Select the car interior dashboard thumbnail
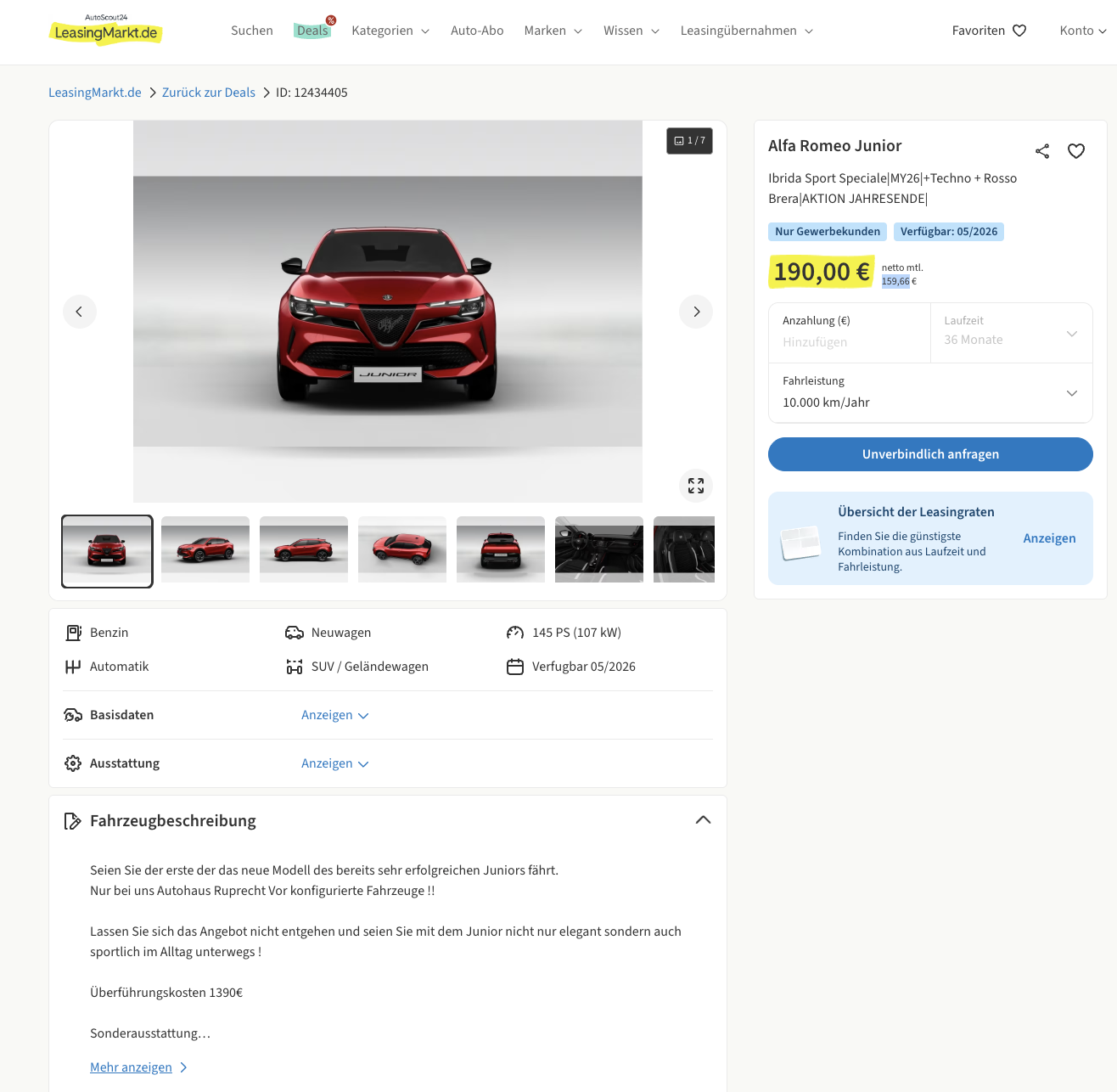1117x1092 pixels. click(x=598, y=549)
